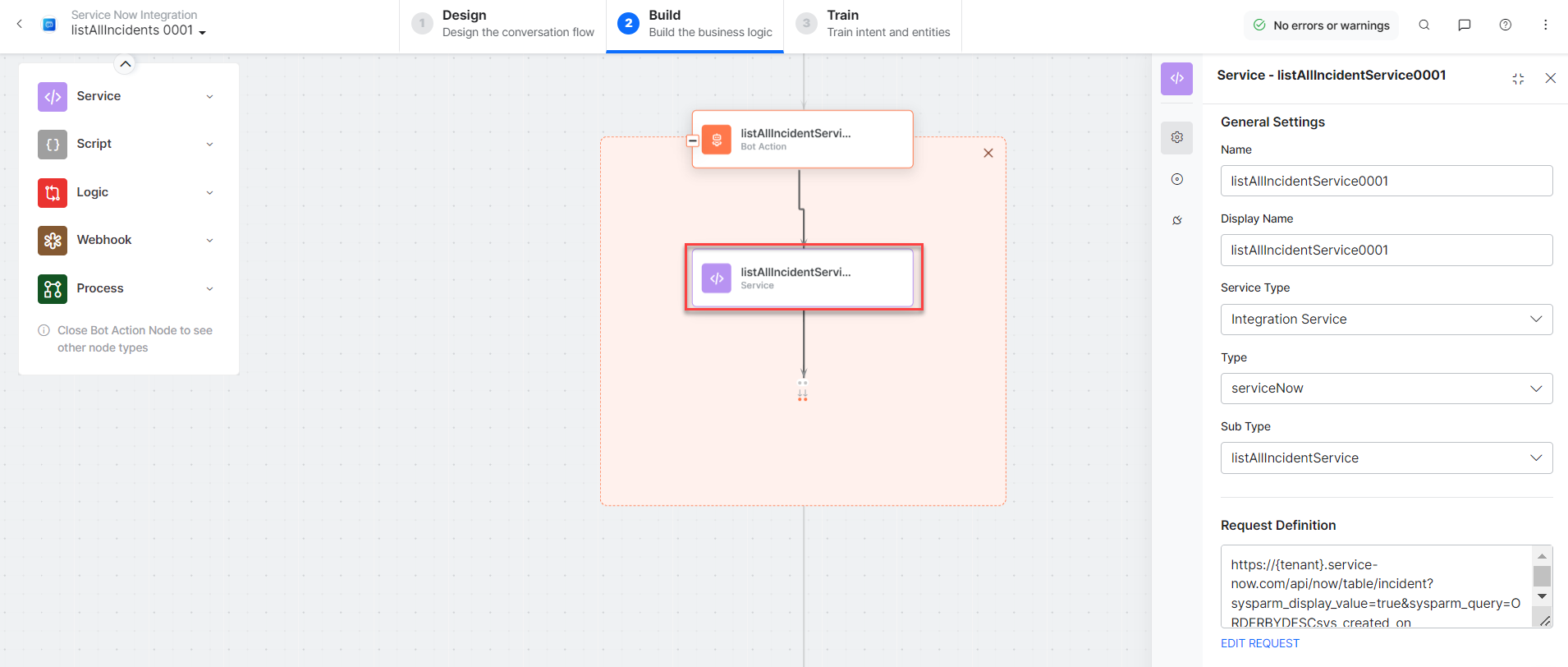Collapse the Bot Action node with minus toggle
Image resolution: width=1568 pixels, height=667 pixels.
coord(693,140)
